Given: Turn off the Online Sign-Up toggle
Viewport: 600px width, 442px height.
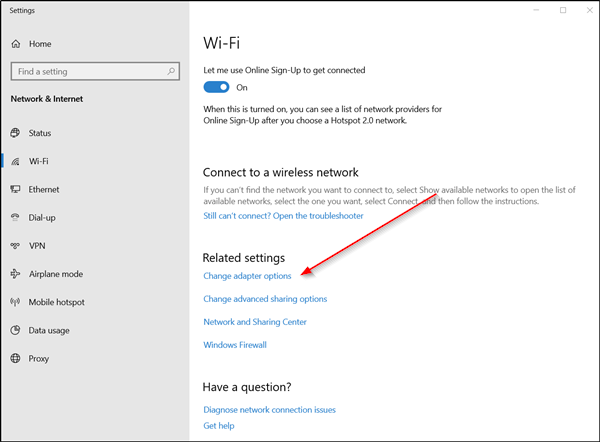Looking at the screenshot, I should coord(217,87).
